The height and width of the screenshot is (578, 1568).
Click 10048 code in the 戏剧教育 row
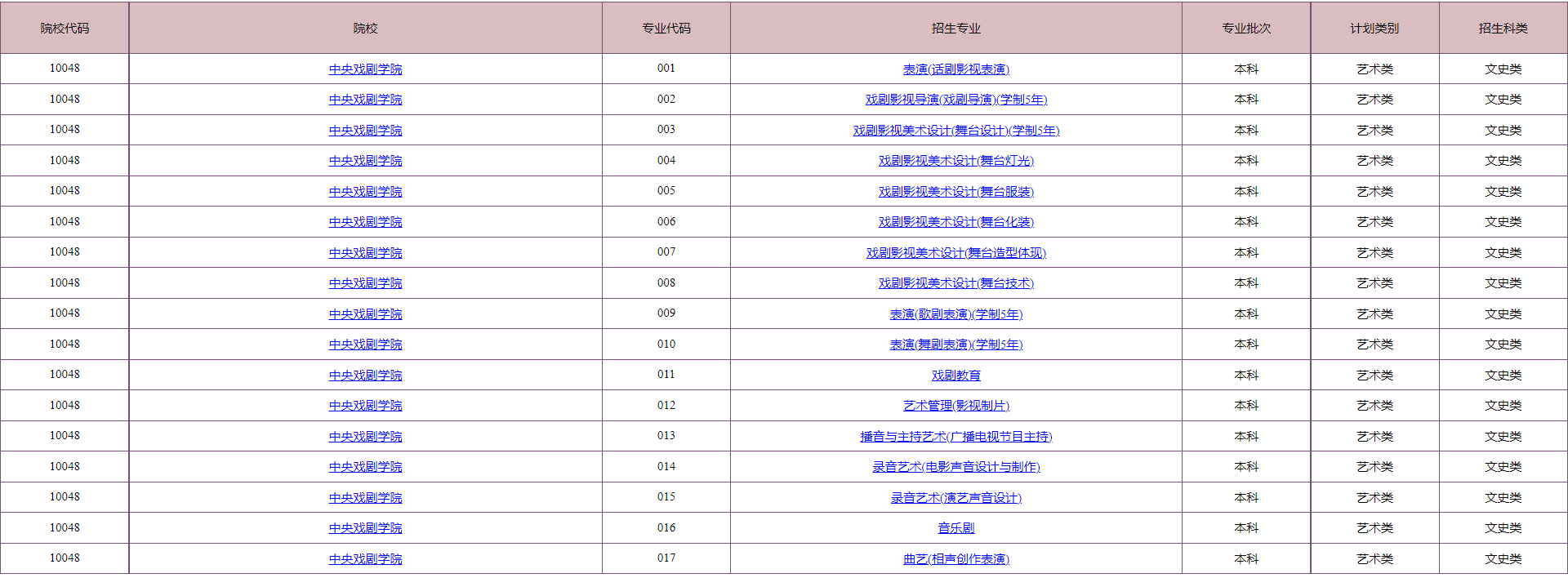[65, 375]
